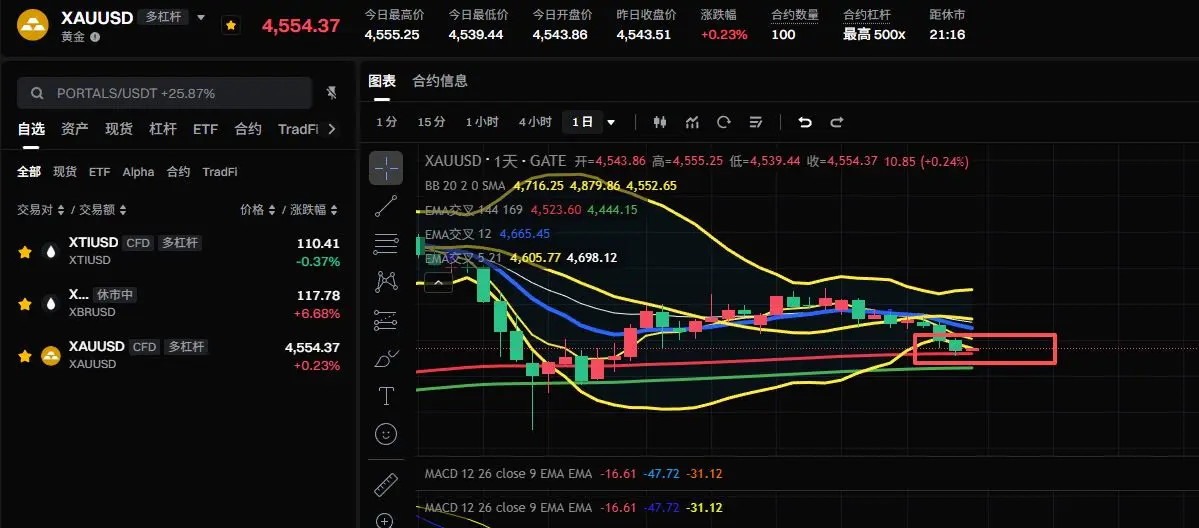Choose the 15分 timeframe

point(431,122)
